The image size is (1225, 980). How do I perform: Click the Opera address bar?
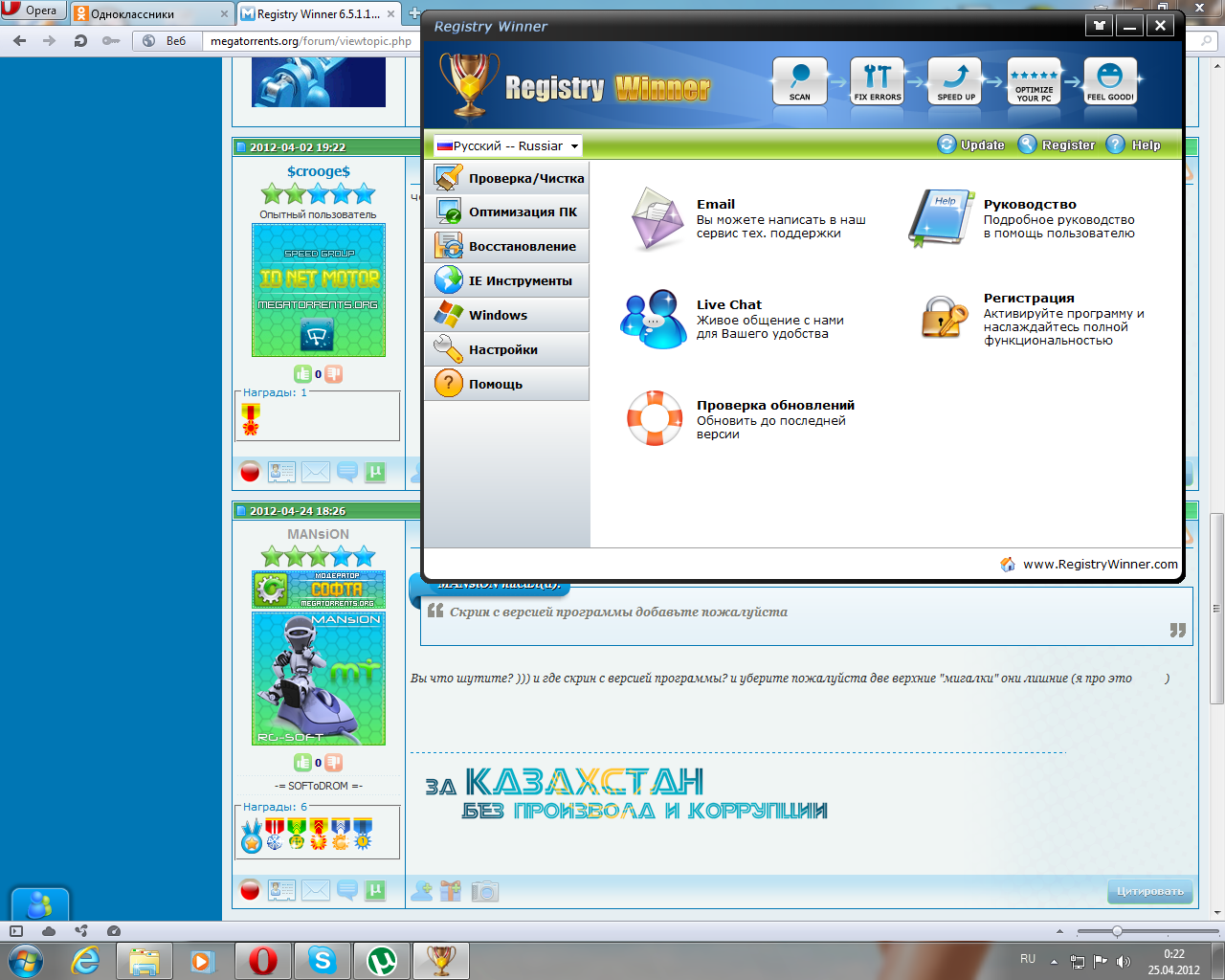310,41
